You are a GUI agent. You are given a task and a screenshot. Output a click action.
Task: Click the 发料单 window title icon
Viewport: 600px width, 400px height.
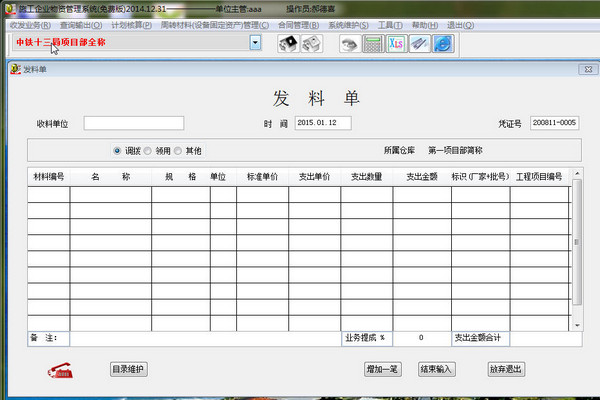[15, 69]
